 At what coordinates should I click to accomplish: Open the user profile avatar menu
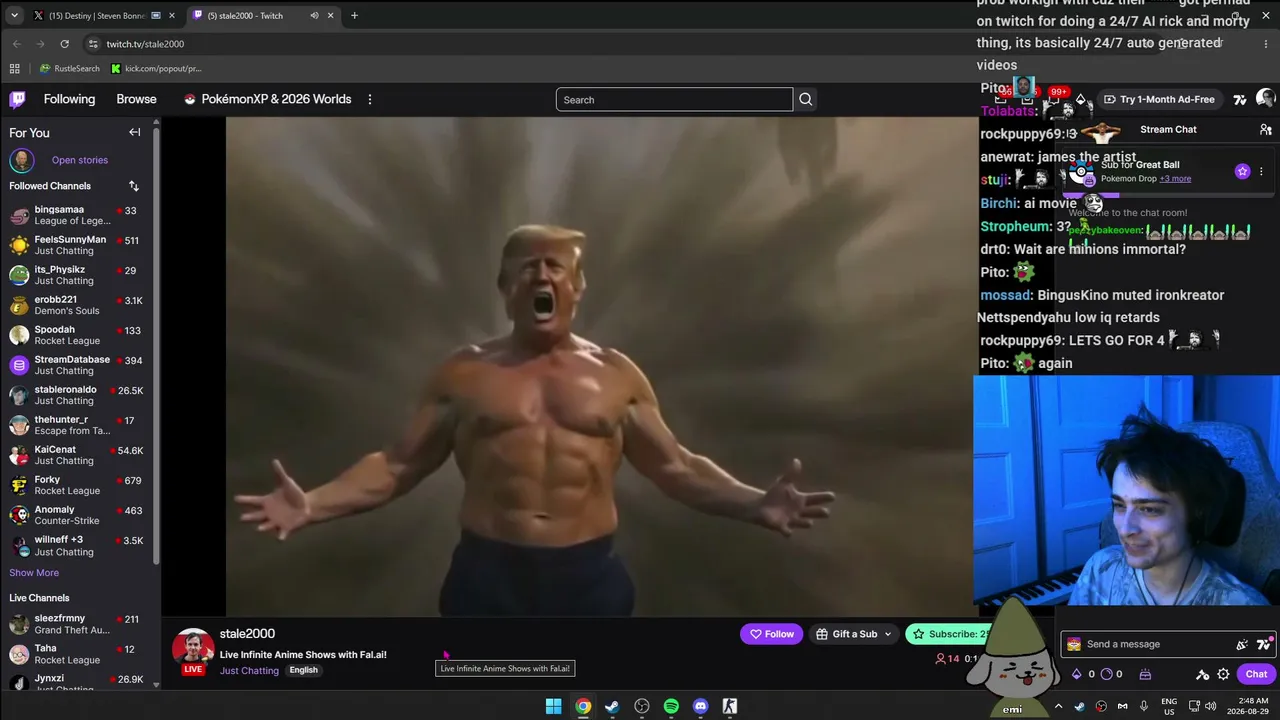pyautogui.click(x=1266, y=98)
